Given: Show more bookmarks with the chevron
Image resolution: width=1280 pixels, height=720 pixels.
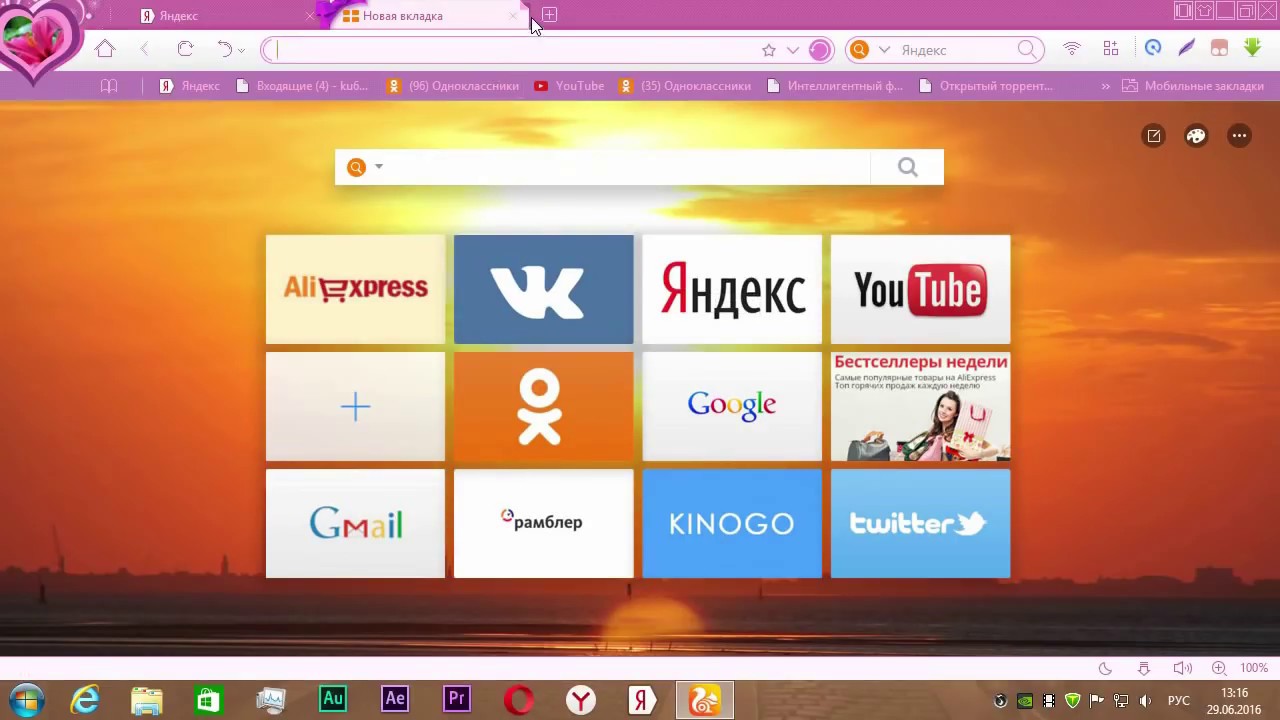Looking at the screenshot, I should (1105, 86).
